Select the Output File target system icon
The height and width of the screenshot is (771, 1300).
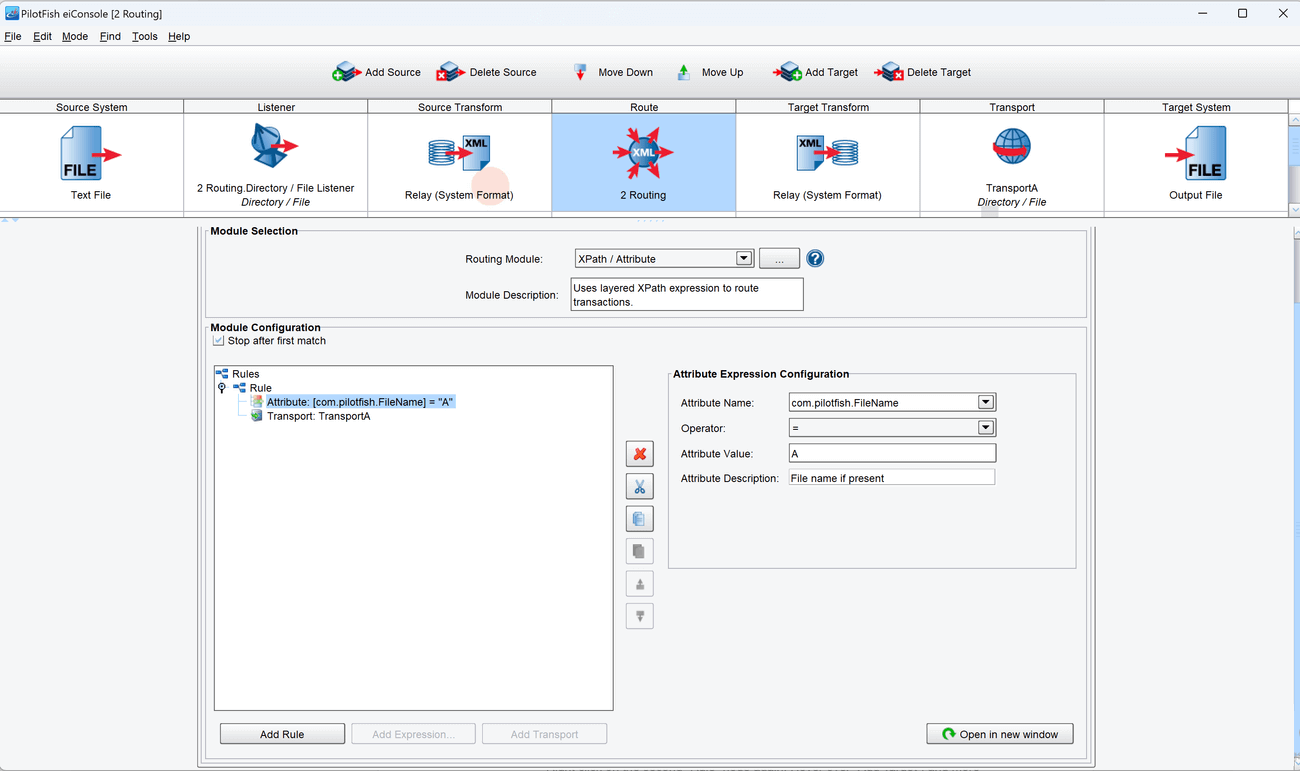(1195, 153)
